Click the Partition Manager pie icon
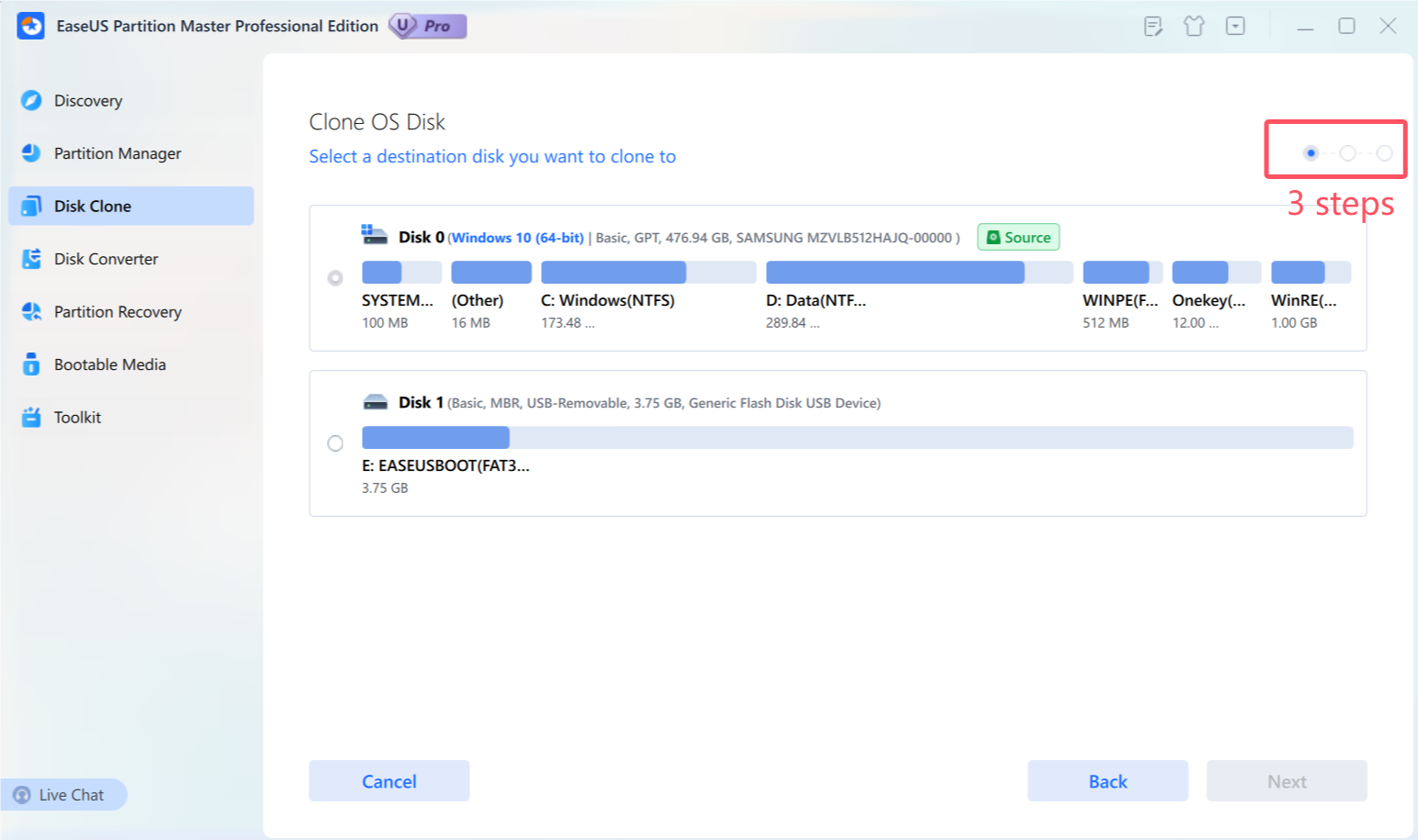The image size is (1418, 840). 31,153
